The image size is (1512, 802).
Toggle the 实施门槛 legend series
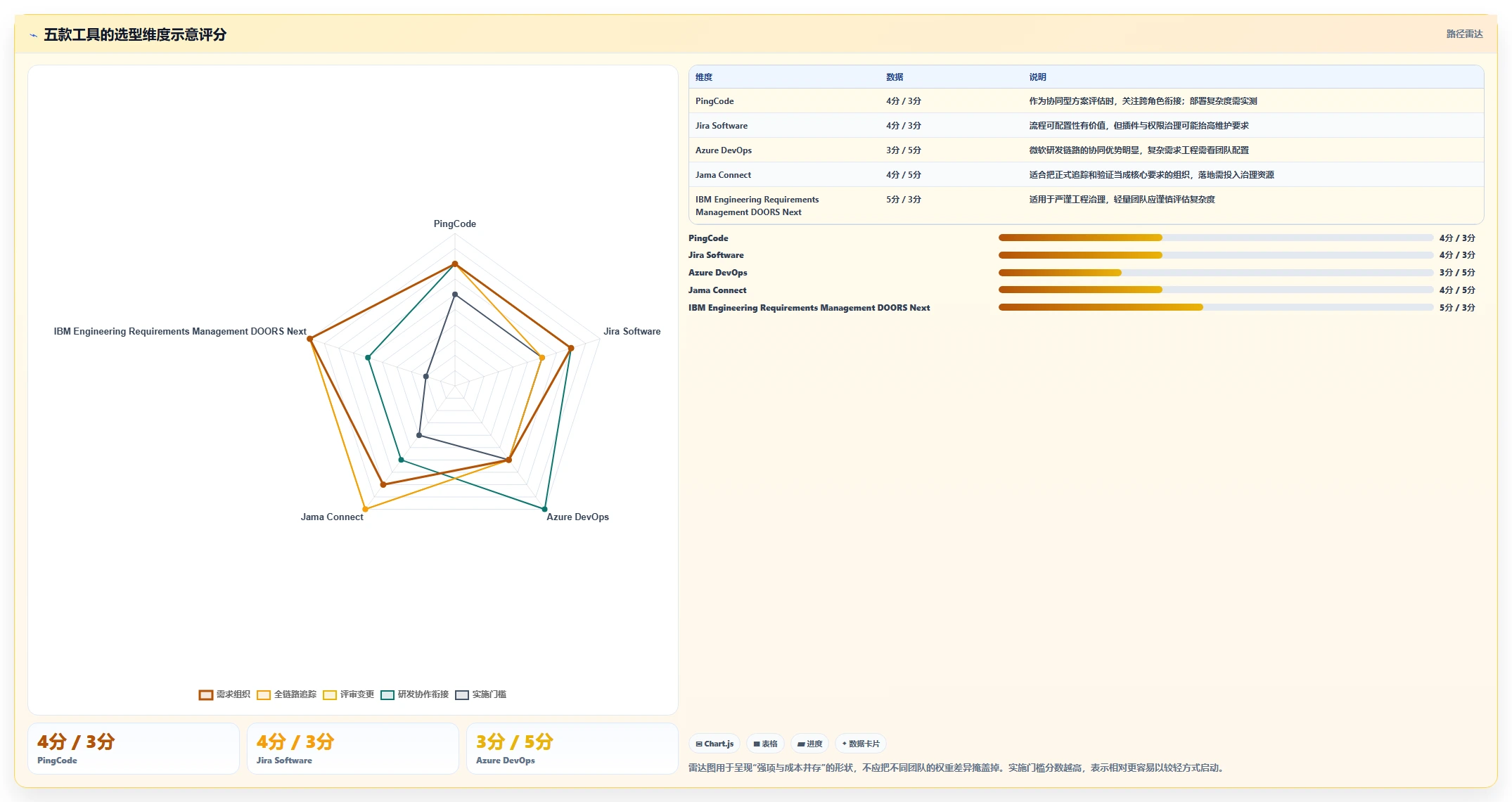coord(481,694)
